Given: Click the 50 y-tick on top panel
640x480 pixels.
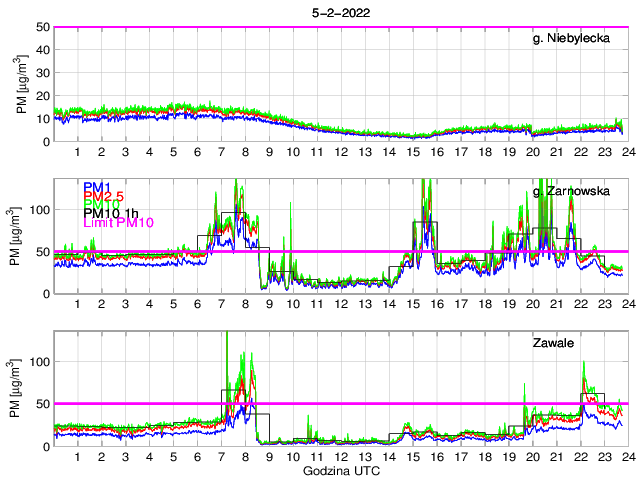Looking at the screenshot, I should [x=44, y=27].
